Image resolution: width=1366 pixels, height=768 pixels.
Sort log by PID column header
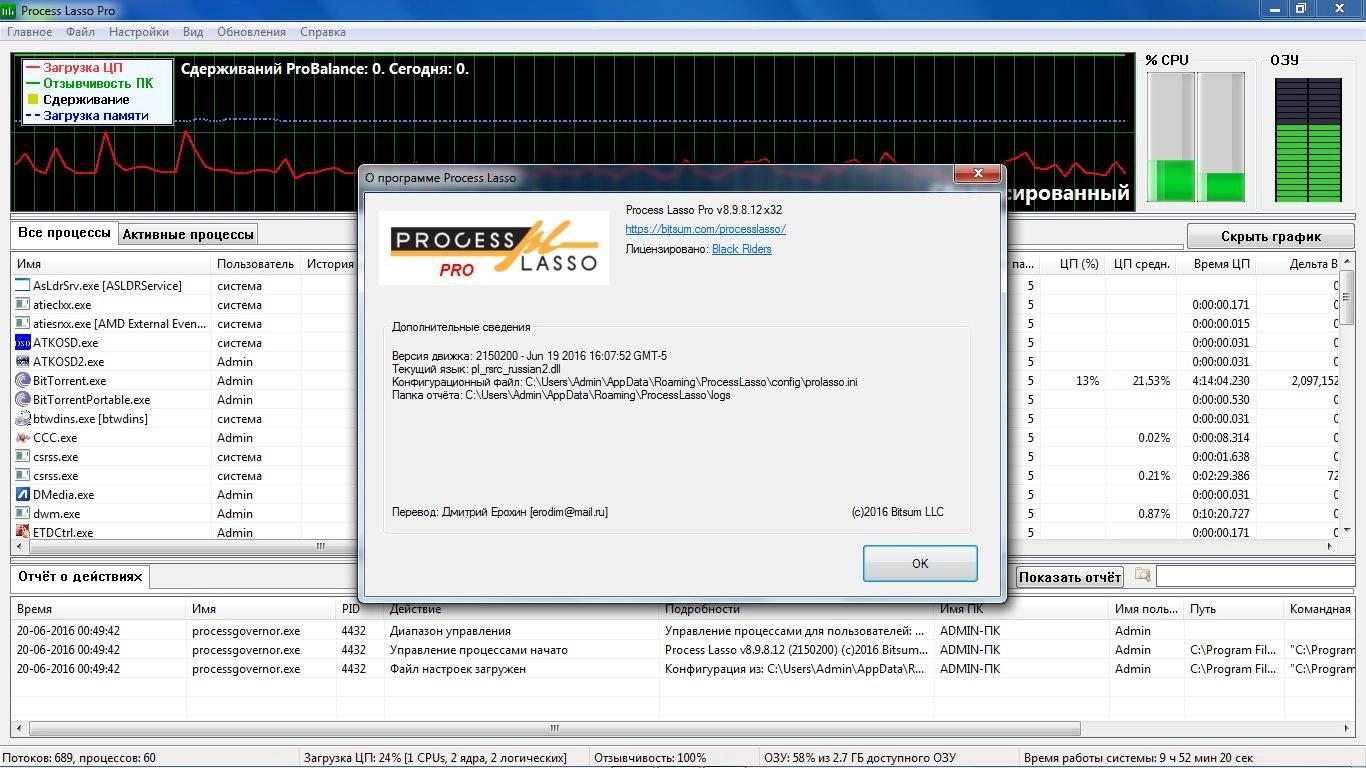360,608
